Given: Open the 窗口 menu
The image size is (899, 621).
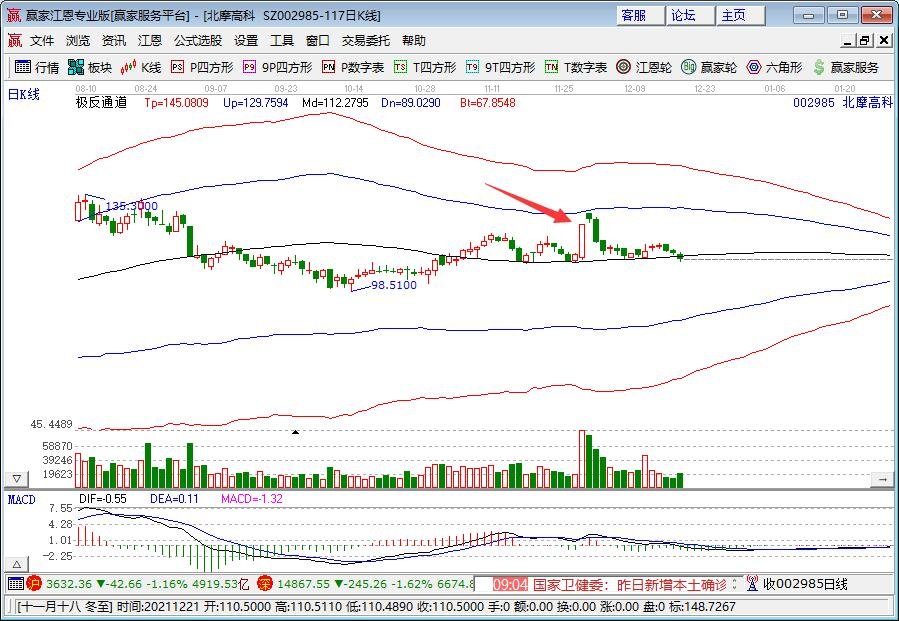Looking at the screenshot, I should (318, 41).
